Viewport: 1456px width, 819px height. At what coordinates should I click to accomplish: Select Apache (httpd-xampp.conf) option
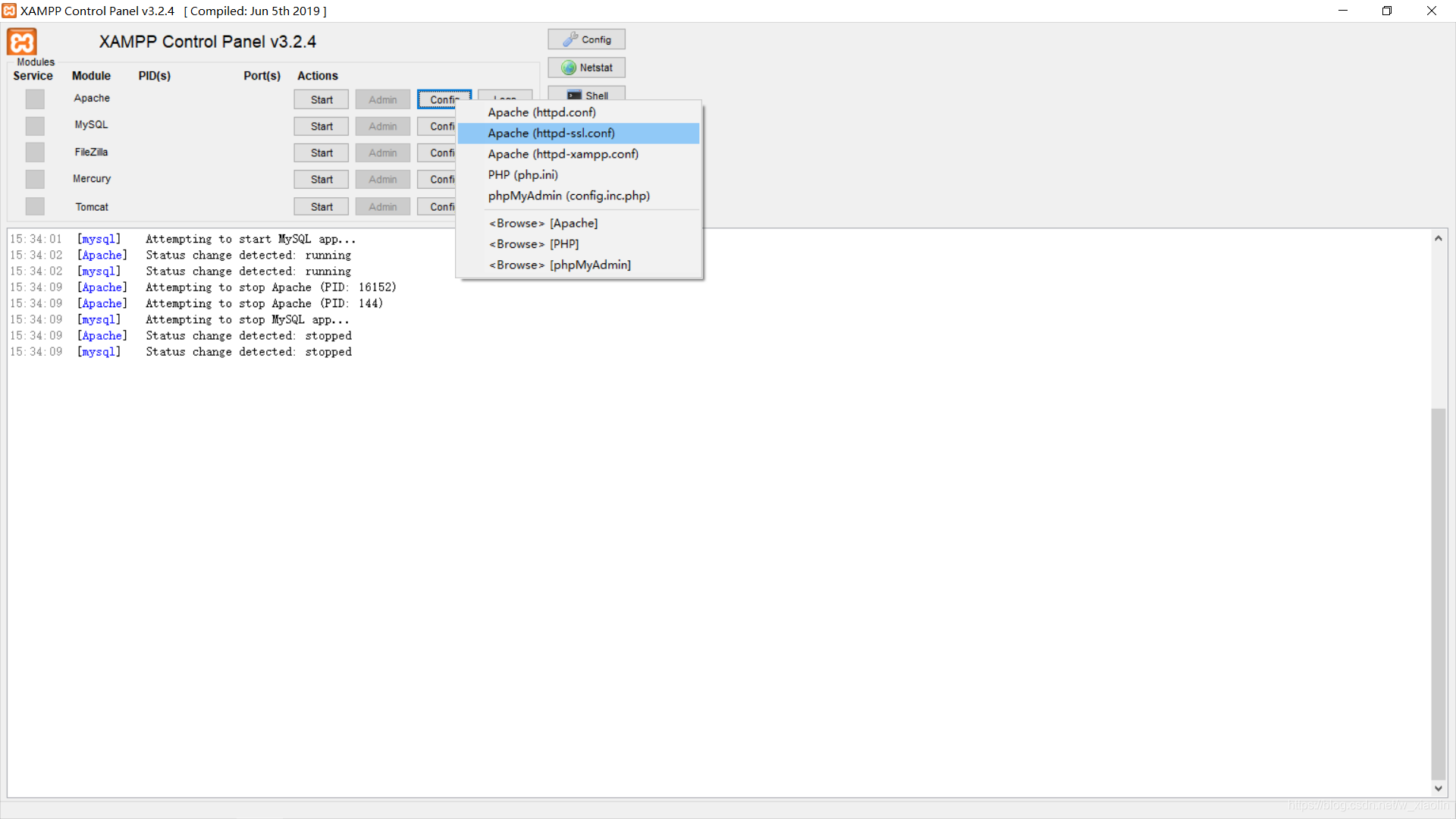point(563,154)
